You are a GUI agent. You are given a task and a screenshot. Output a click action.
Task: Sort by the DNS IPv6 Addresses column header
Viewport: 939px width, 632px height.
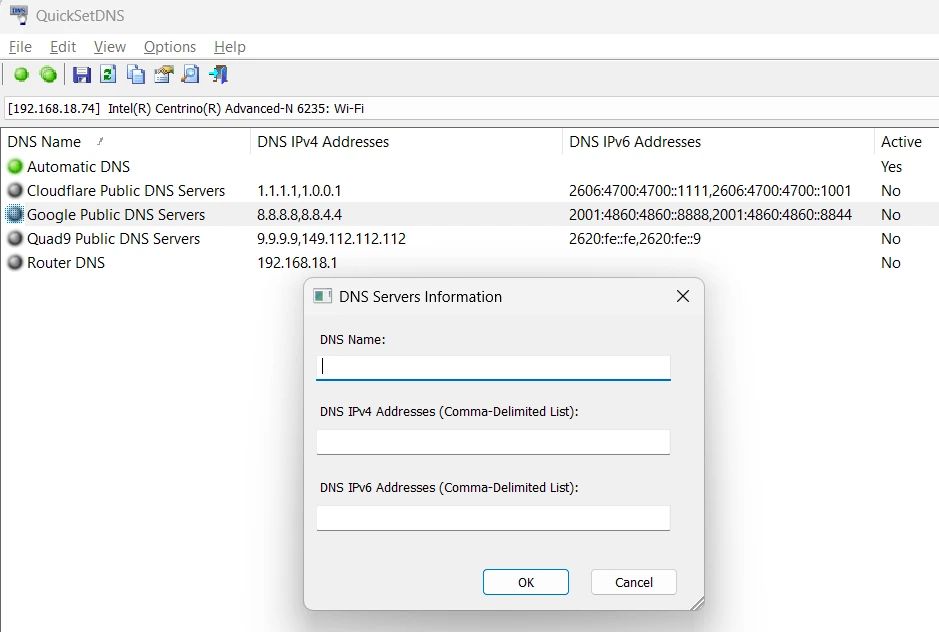[x=718, y=142]
